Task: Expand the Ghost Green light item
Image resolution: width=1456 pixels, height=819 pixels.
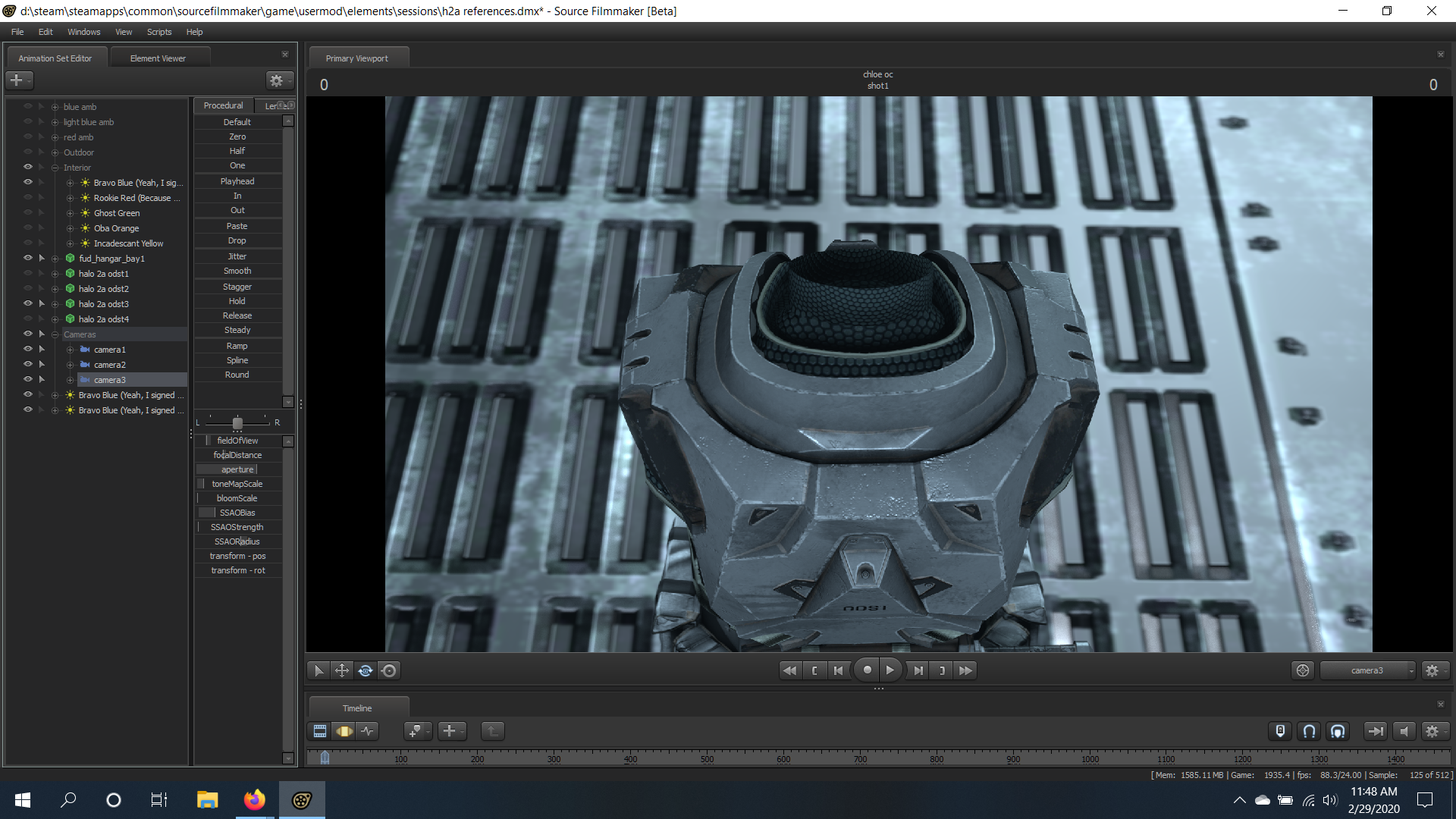Action: coord(70,213)
